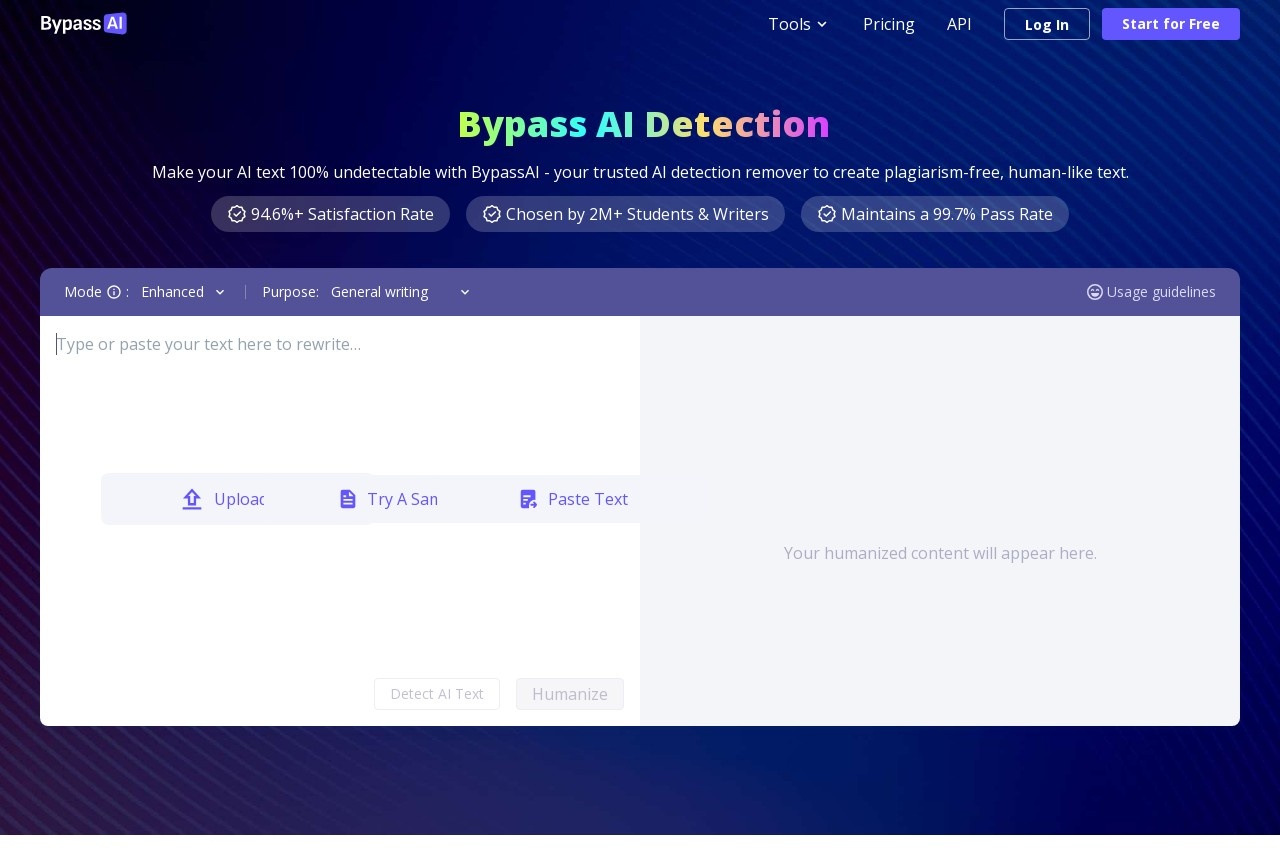This screenshot has height=853, width=1280.
Task: Click the Try A Sample label text
Action: click(402, 499)
